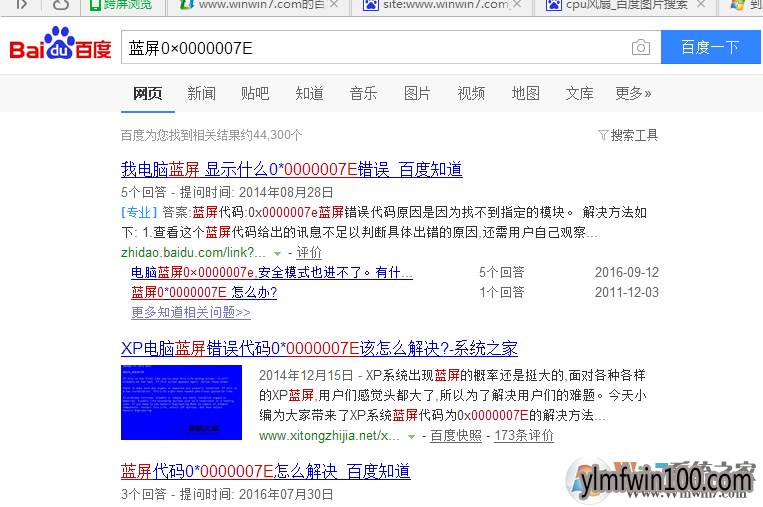This screenshot has width=763, height=507.
Task: Open XP电脑蓝屏错误代码0*0000007E result
Action: point(319,348)
